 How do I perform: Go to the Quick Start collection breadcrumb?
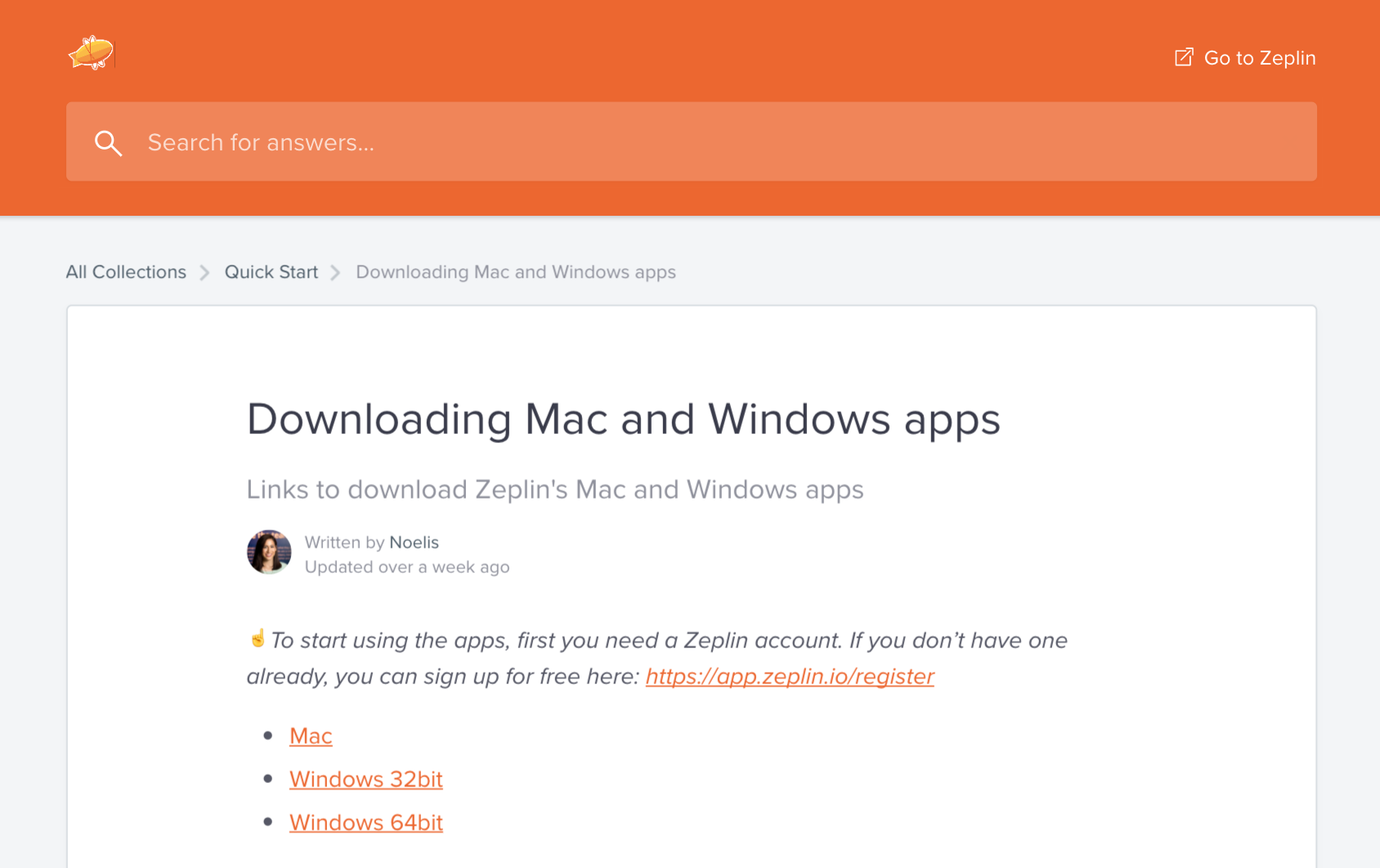(x=271, y=272)
